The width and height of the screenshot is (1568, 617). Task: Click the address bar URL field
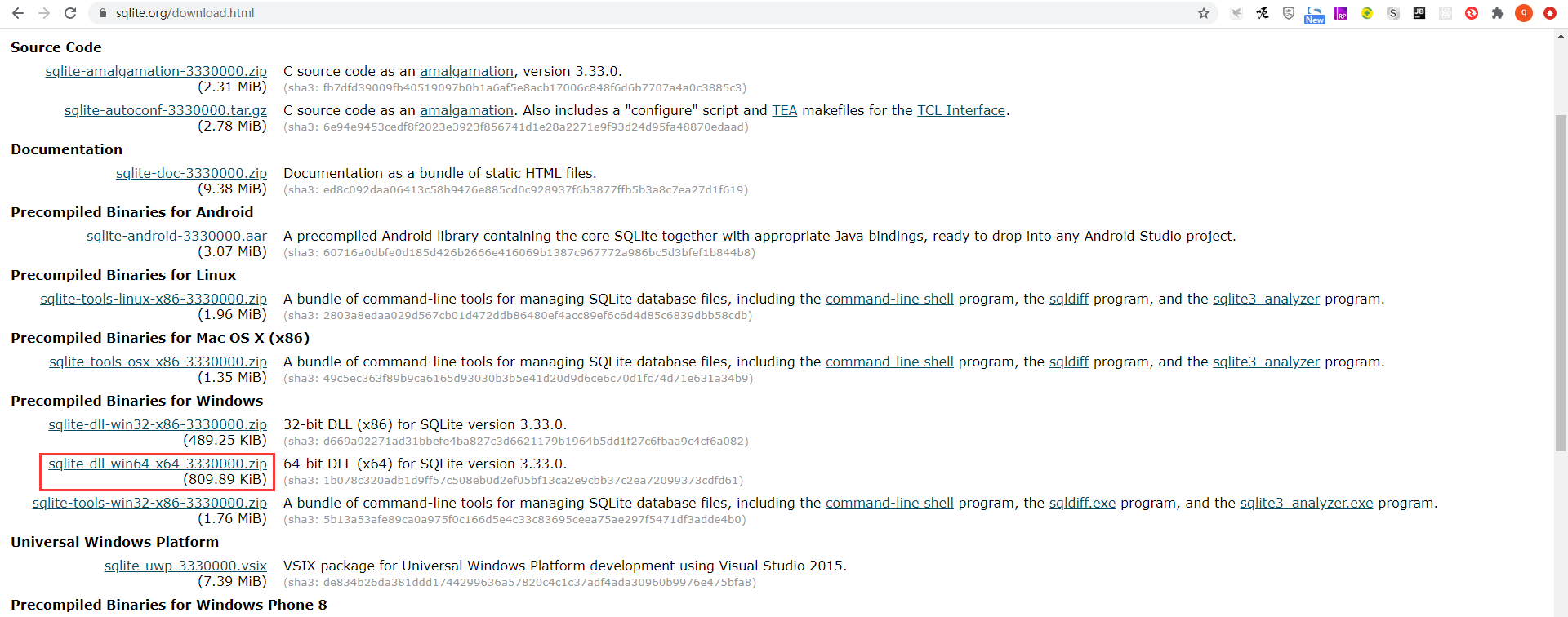[x=572, y=13]
